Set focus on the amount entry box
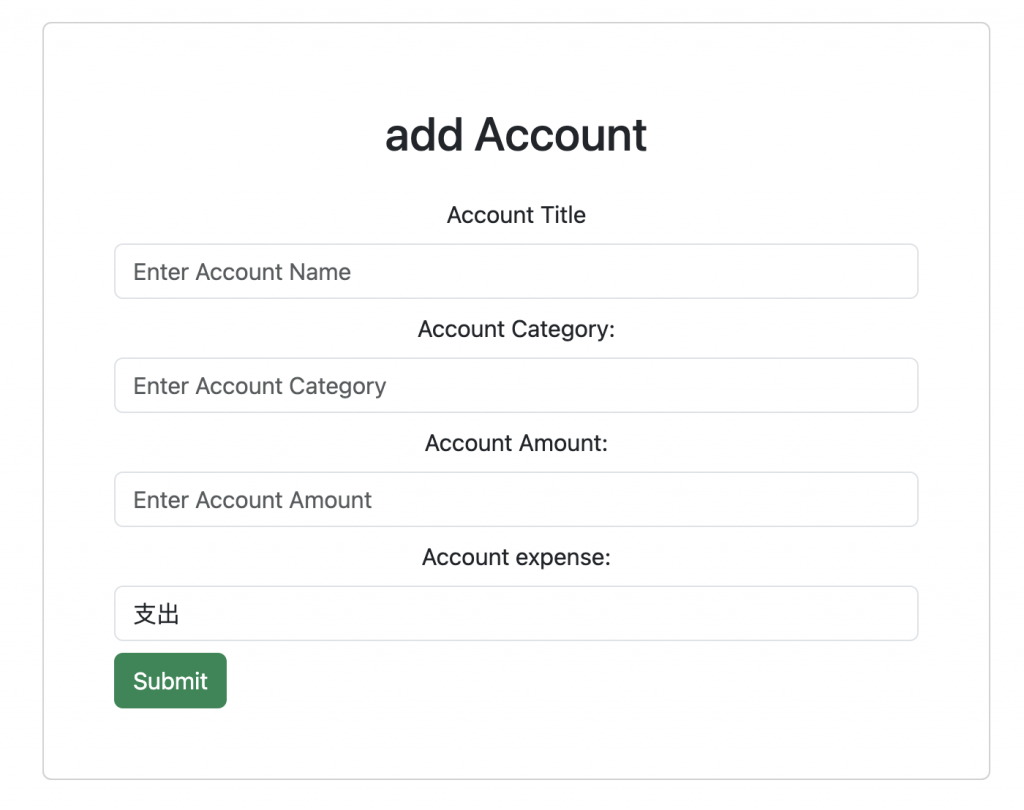The width and height of the screenshot is (1024, 810). [516, 499]
